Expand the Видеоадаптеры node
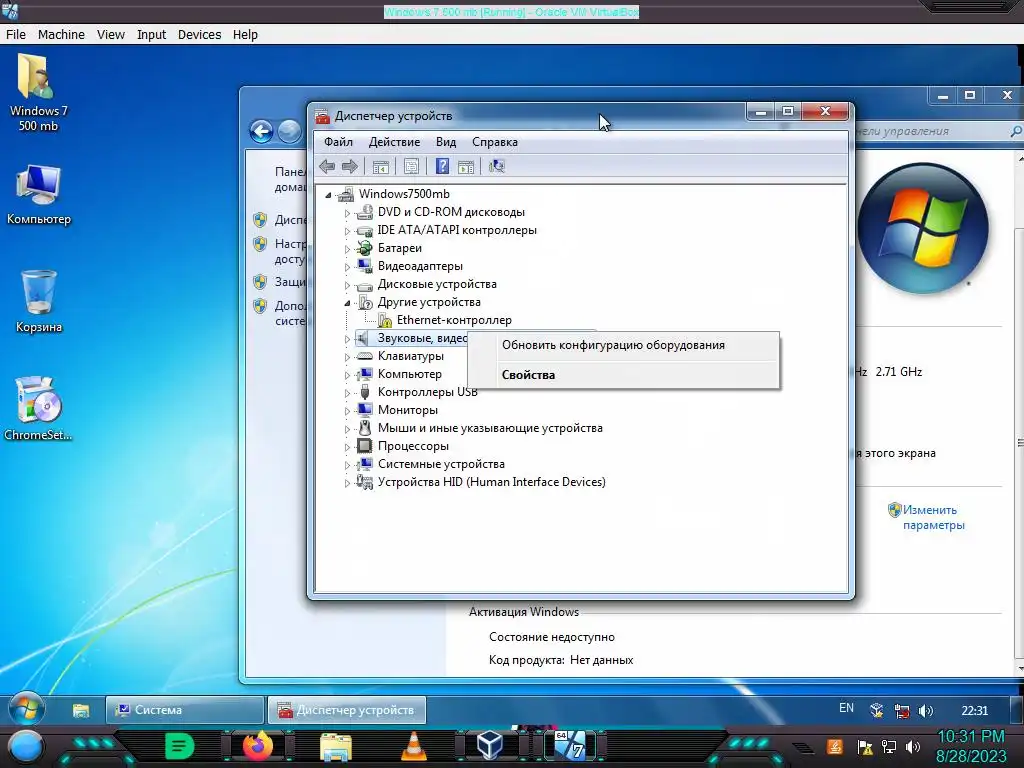 click(347, 266)
